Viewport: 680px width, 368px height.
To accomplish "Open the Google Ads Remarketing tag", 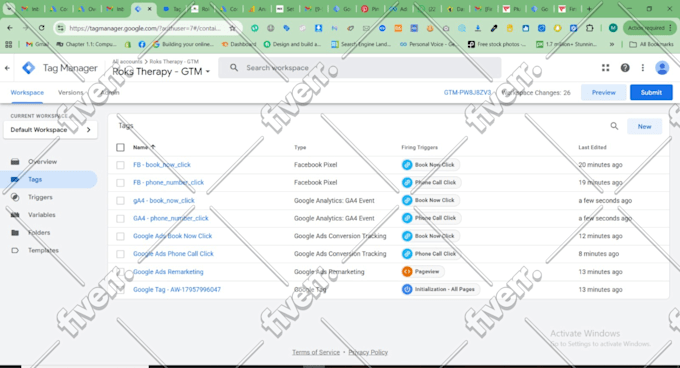I will click(168, 272).
